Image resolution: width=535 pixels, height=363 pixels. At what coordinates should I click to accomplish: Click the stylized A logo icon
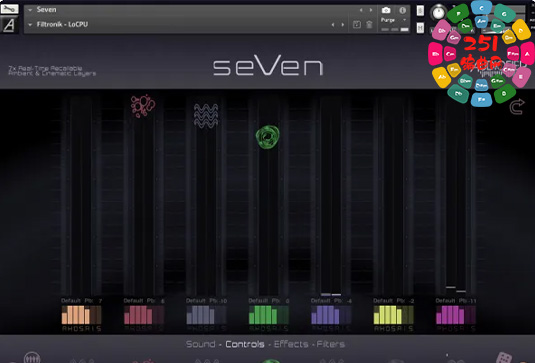click(9, 25)
